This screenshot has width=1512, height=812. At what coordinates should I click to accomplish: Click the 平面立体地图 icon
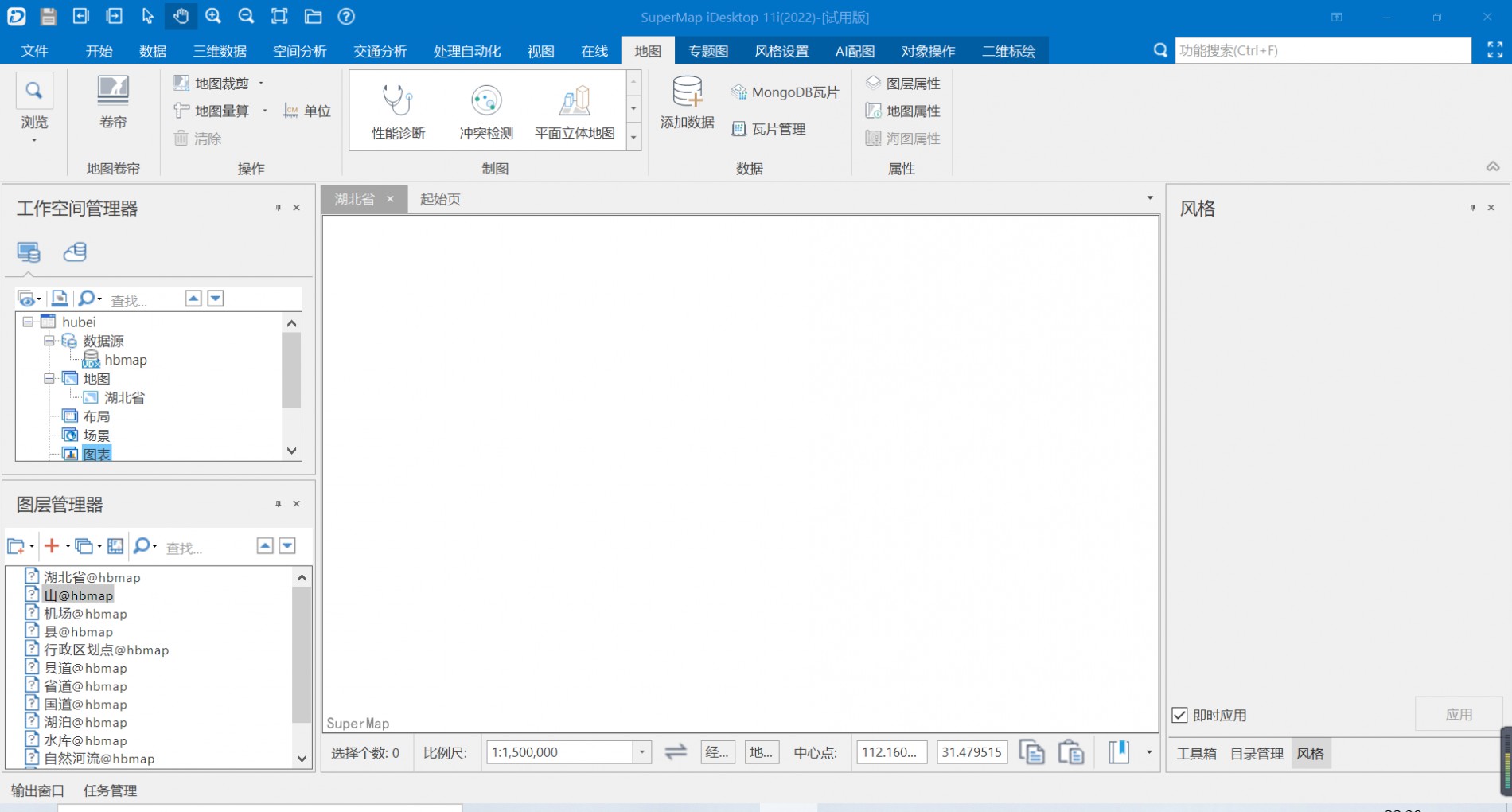pyautogui.click(x=575, y=100)
